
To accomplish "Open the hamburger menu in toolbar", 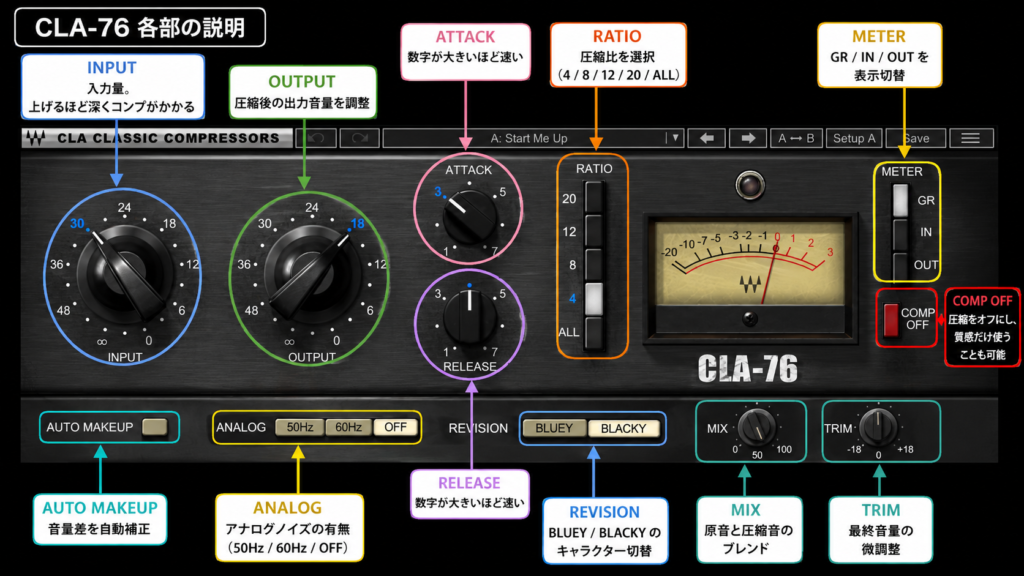I will [x=970, y=138].
